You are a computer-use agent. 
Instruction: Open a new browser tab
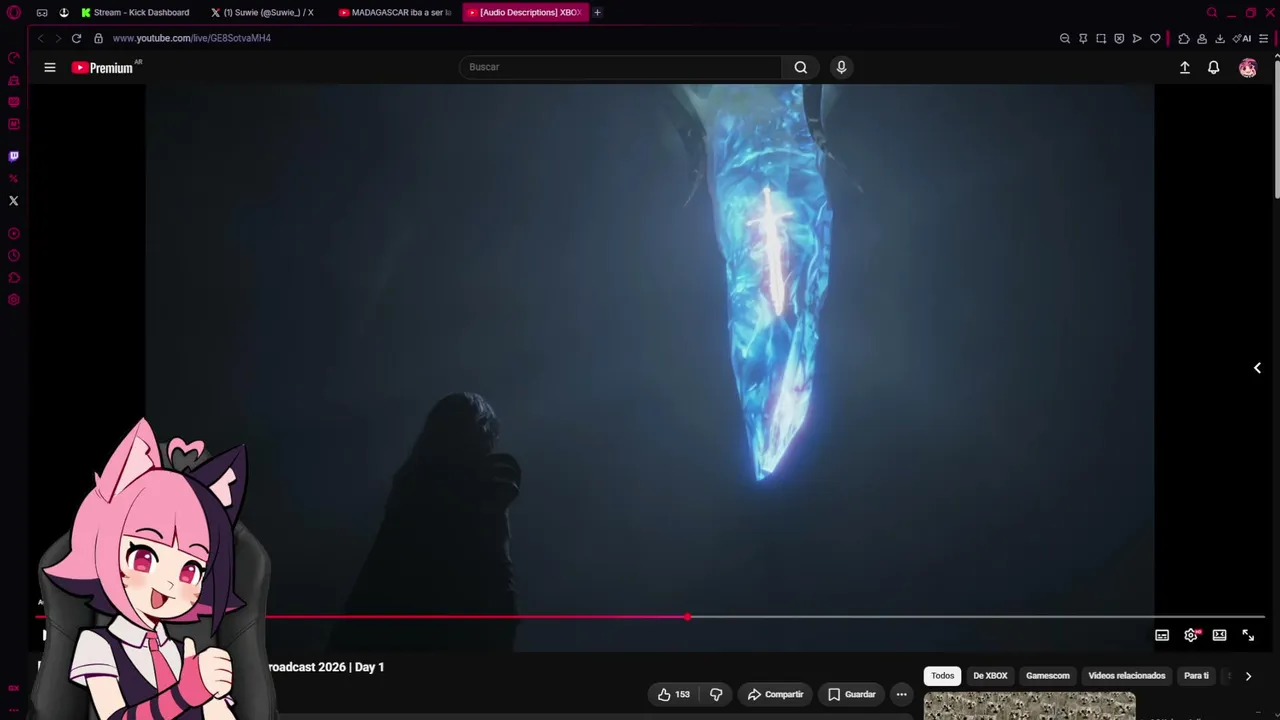(597, 13)
